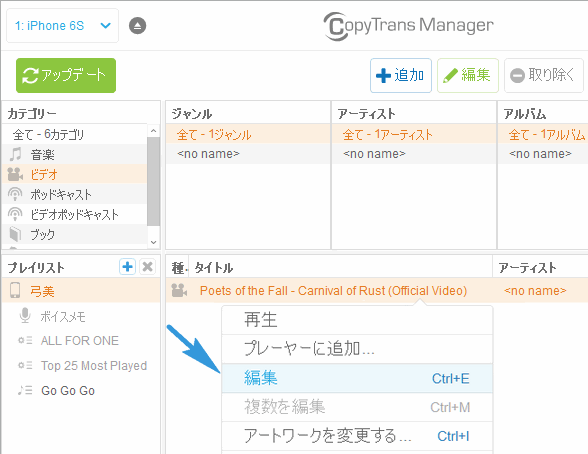Click video icon beside Poets of the Fall track
This screenshot has width=588, height=454.
179,291
